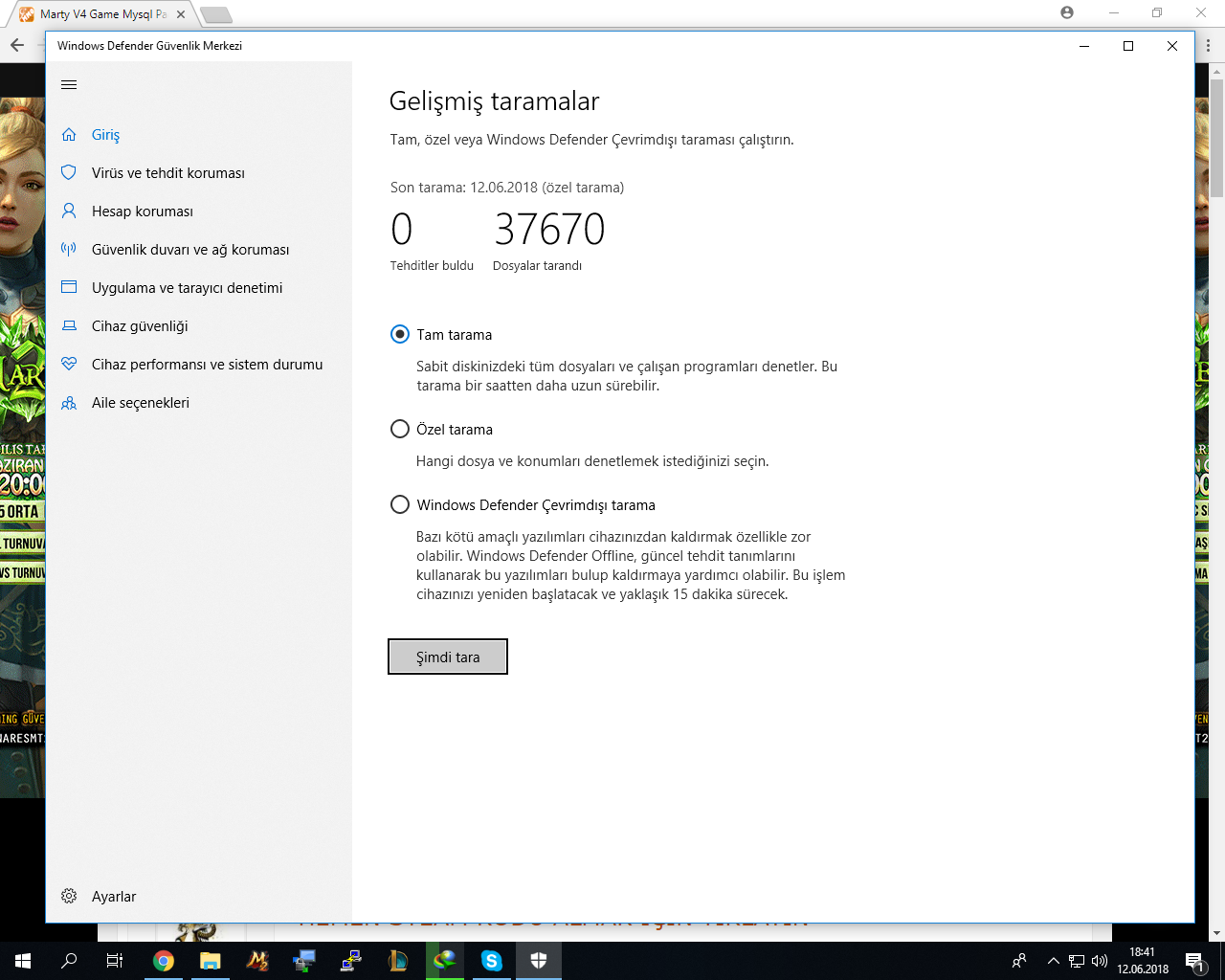Click the Gelişmiş taramalar heading

click(x=495, y=101)
